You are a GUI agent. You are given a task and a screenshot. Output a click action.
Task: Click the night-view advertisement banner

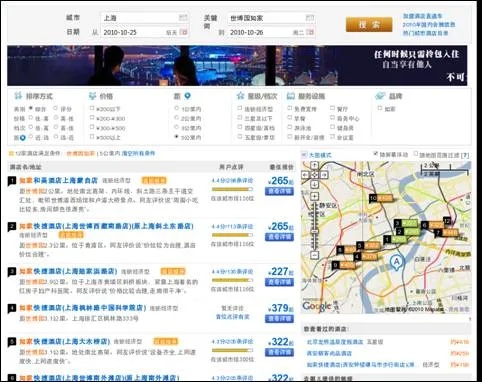click(237, 66)
